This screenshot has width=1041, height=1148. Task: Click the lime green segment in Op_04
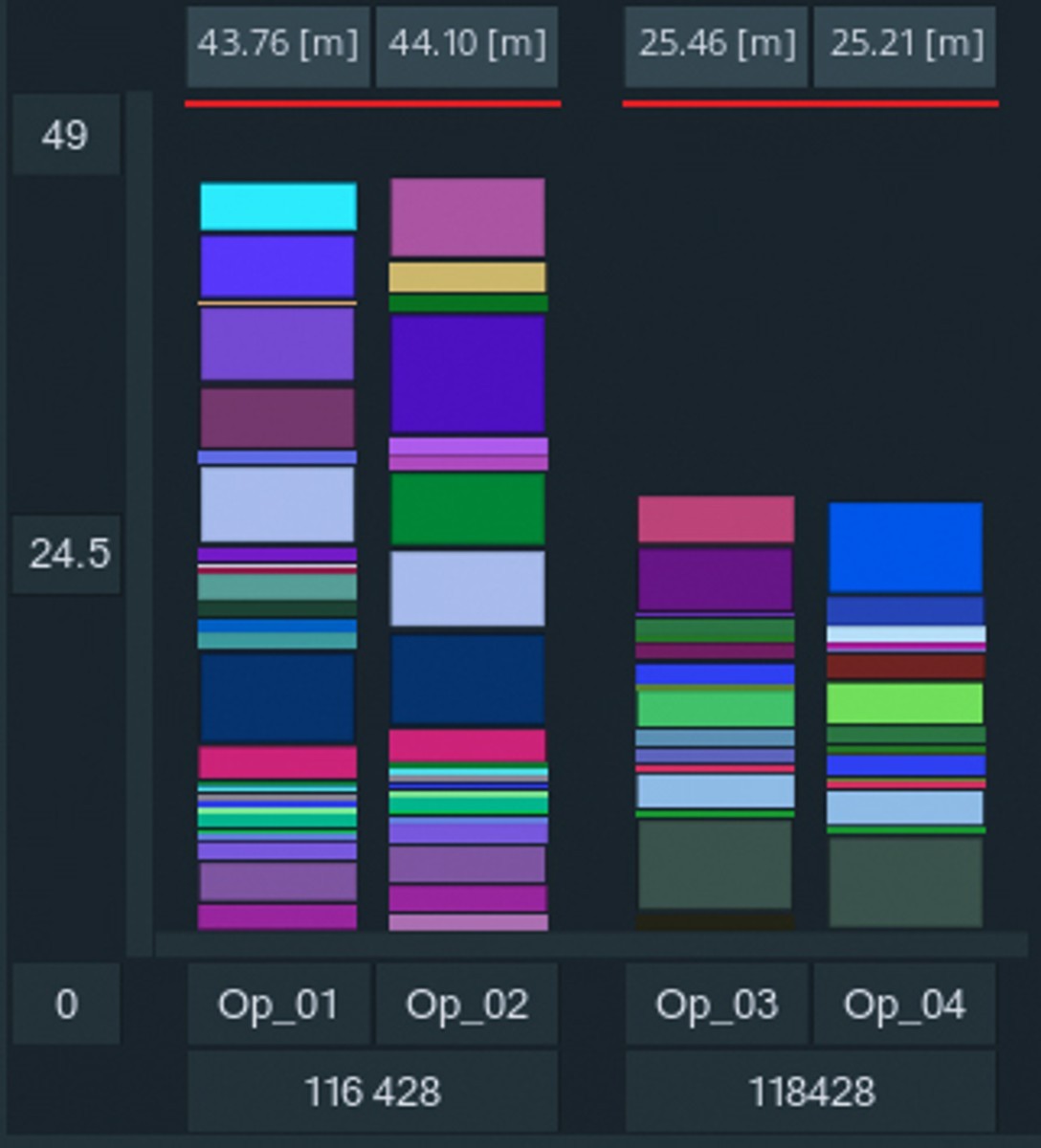905,703
